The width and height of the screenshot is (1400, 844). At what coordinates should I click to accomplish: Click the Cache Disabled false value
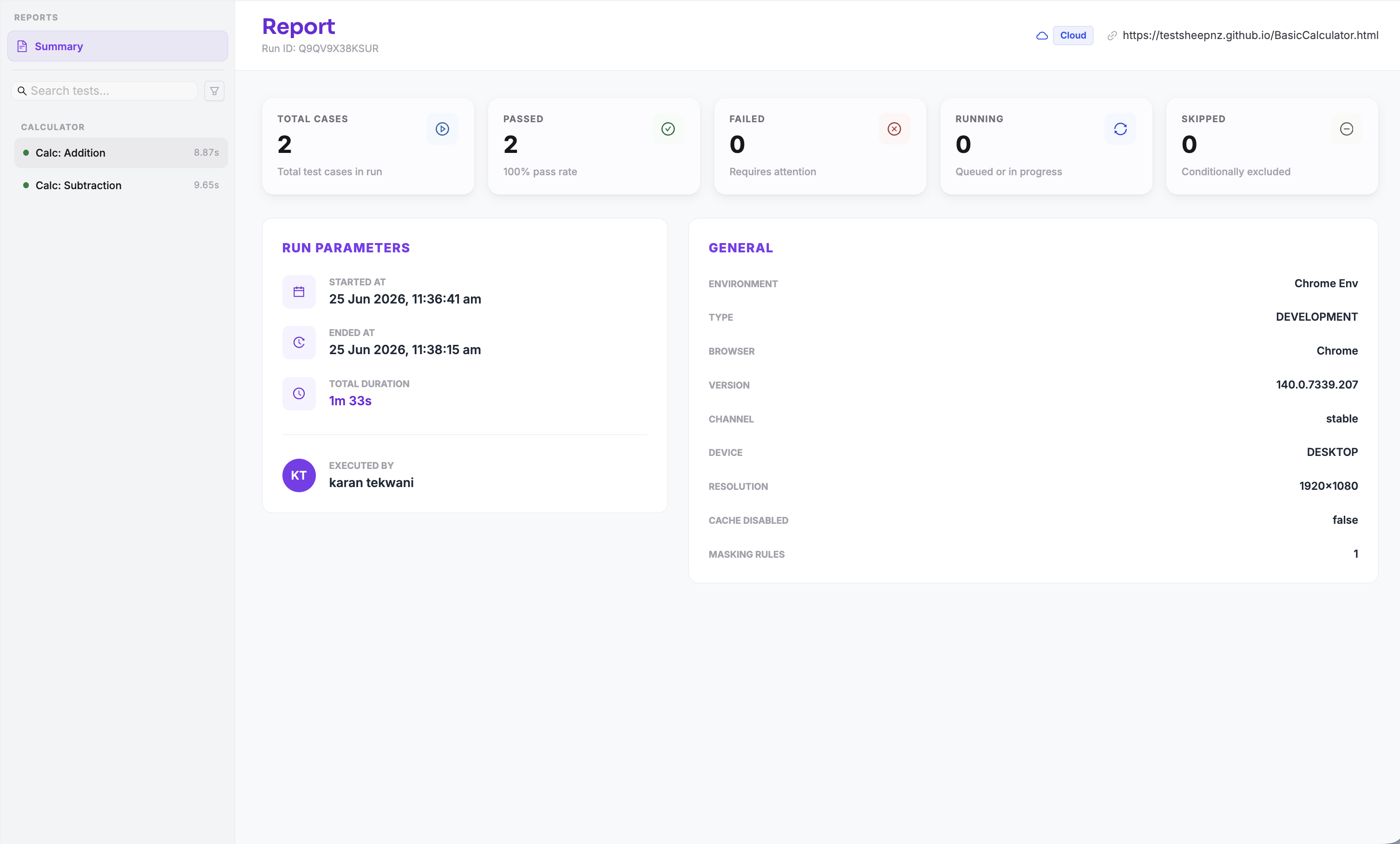tap(1346, 520)
